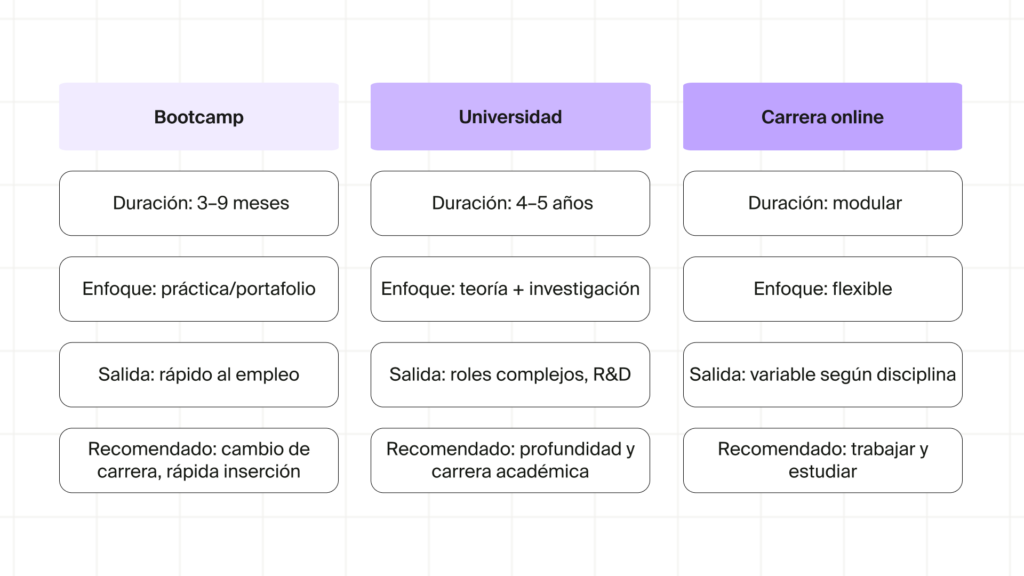Image resolution: width=1024 pixels, height=576 pixels.
Task: Click the 'Duración: modular' box
Action: (x=822, y=203)
